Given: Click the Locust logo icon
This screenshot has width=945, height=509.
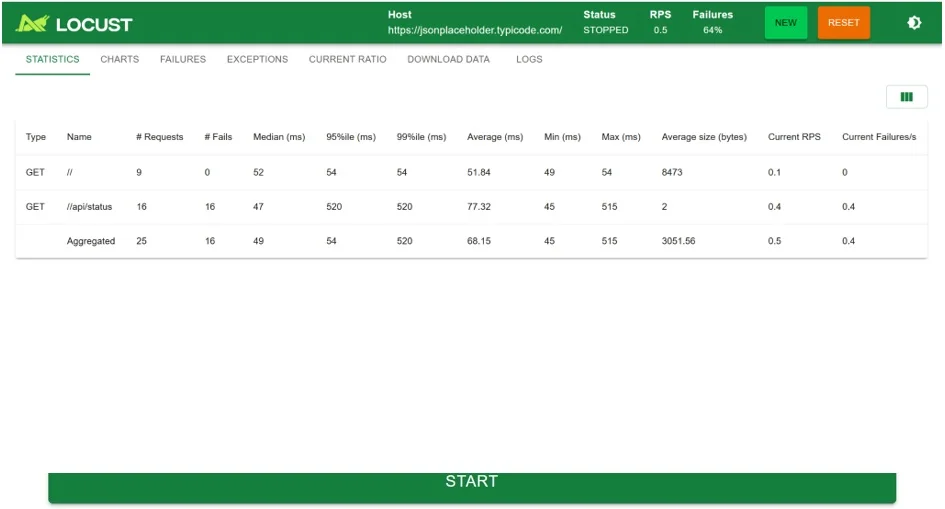Looking at the screenshot, I should click(x=32, y=23).
